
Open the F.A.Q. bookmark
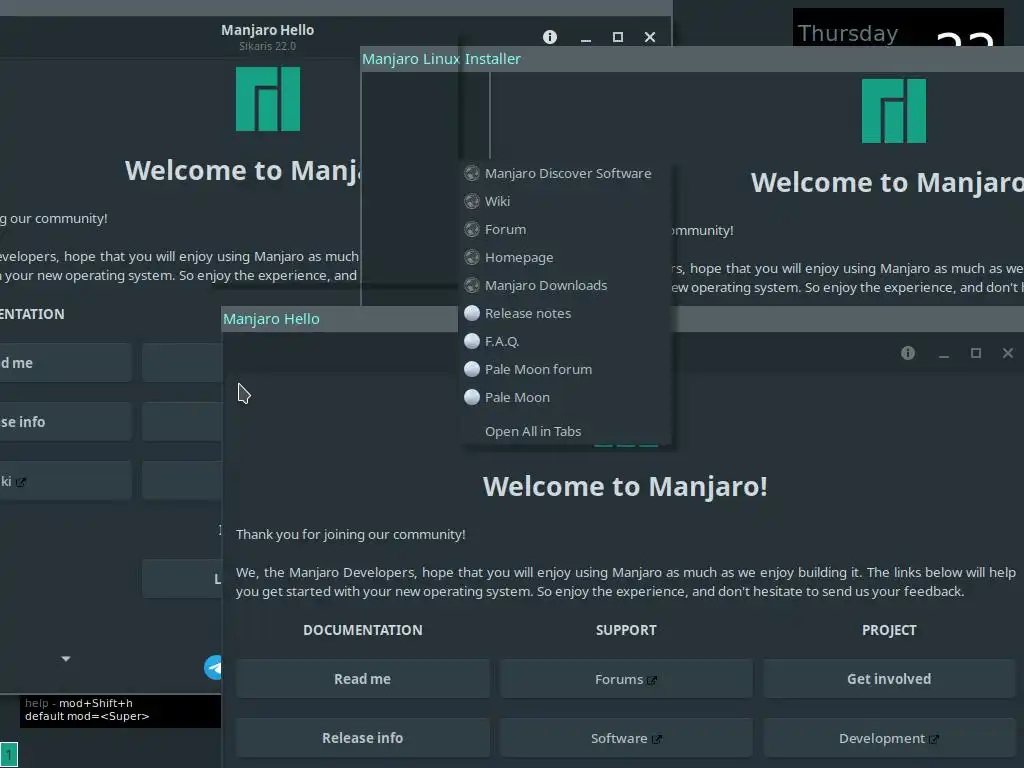pyautogui.click(x=566, y=342)
